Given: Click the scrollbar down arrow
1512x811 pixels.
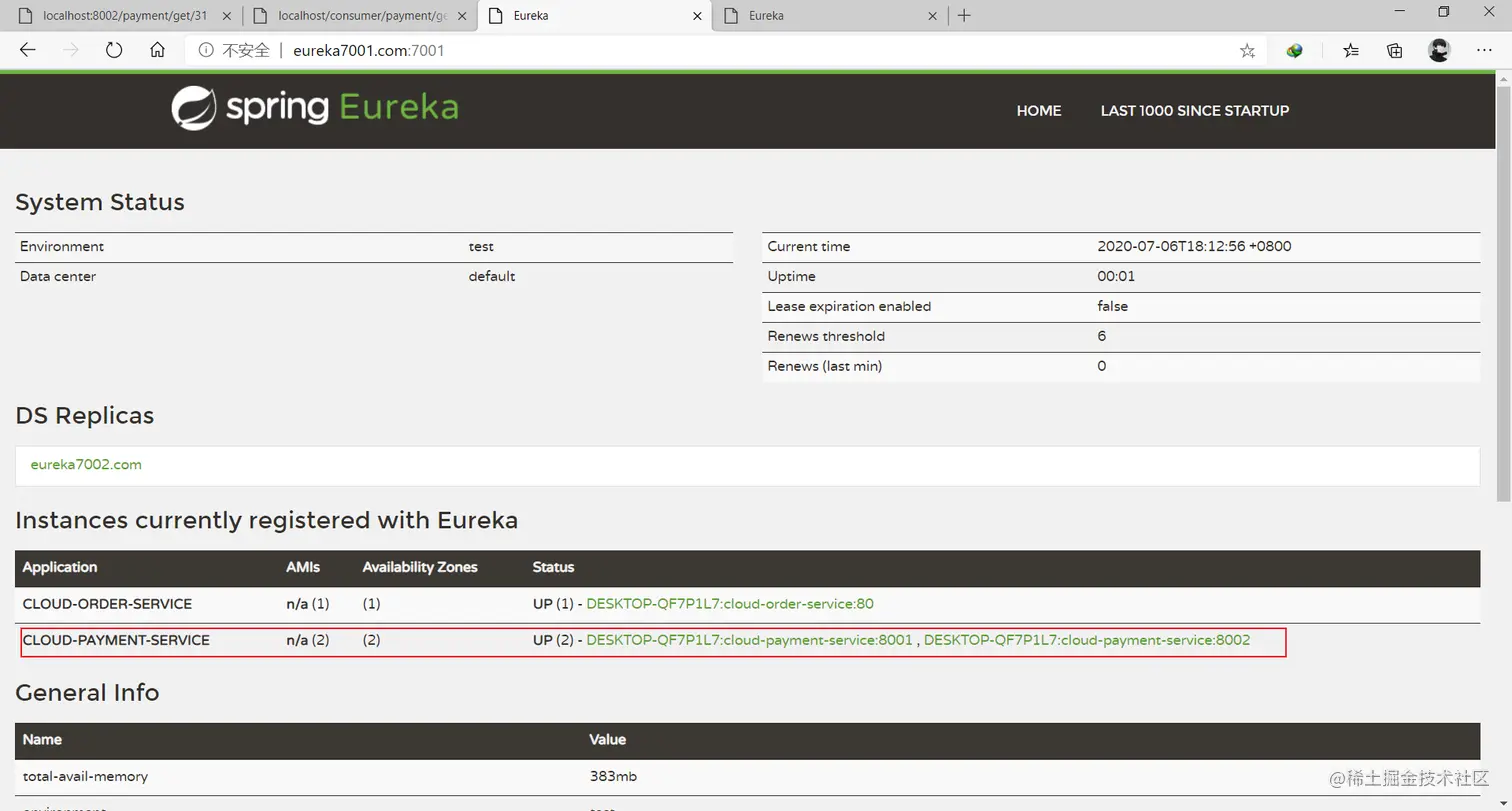Looking at the screenshot, I should coord(1503,803).
